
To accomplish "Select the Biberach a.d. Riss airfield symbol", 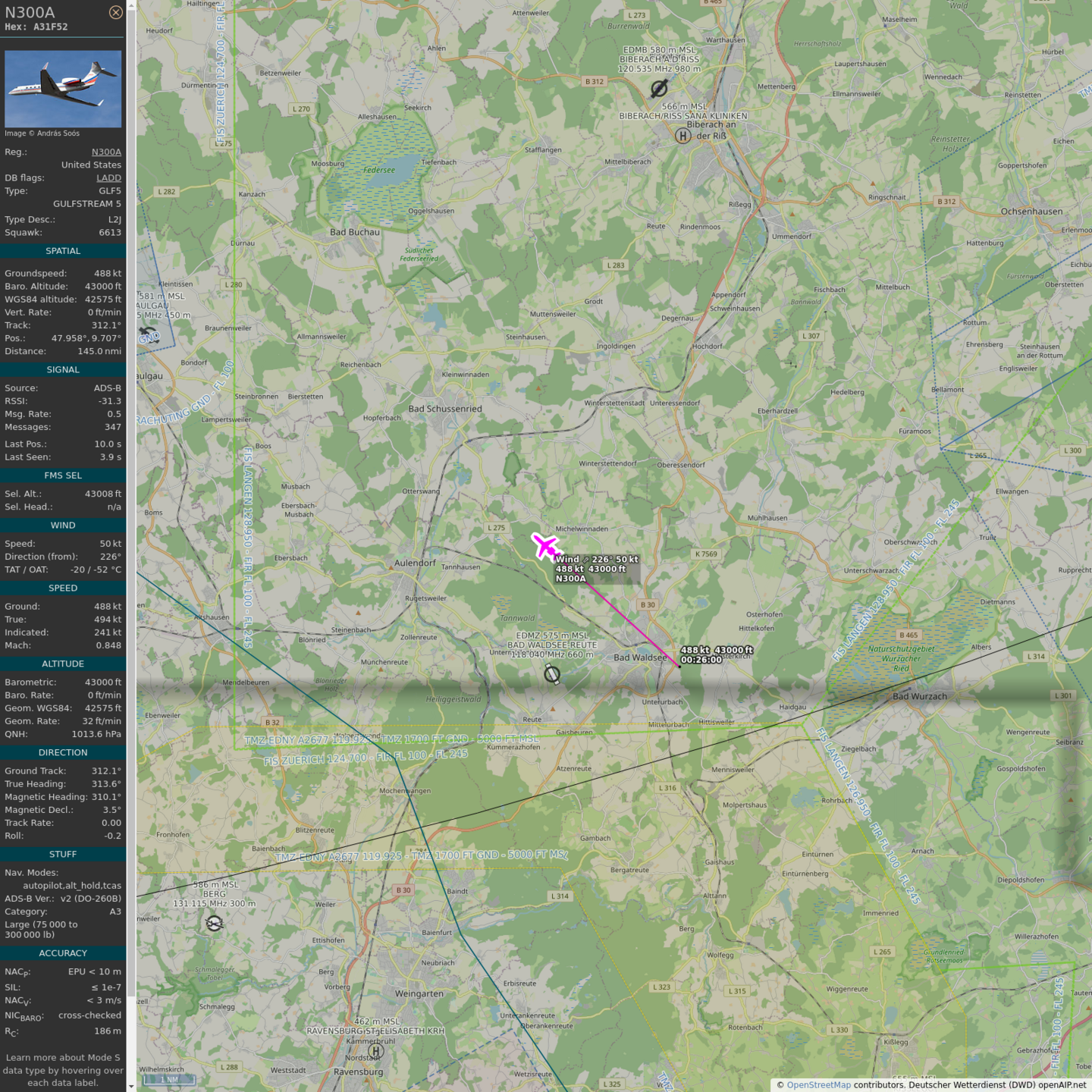I will click(659, 89).
